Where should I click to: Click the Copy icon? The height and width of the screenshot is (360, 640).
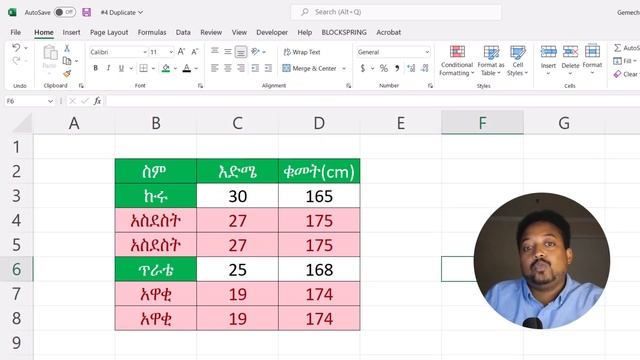(x=67, y=61)
